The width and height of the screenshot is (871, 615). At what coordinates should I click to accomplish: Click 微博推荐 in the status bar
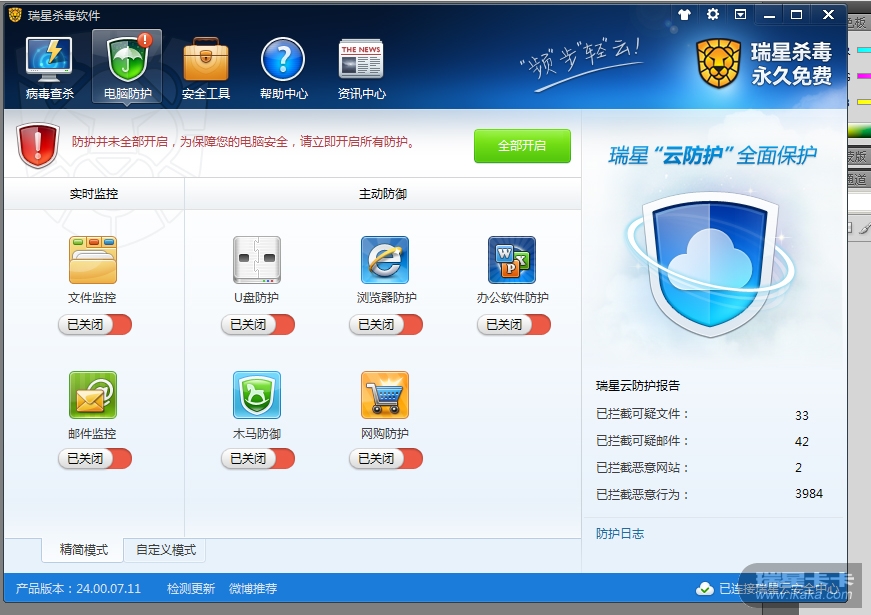253,589
